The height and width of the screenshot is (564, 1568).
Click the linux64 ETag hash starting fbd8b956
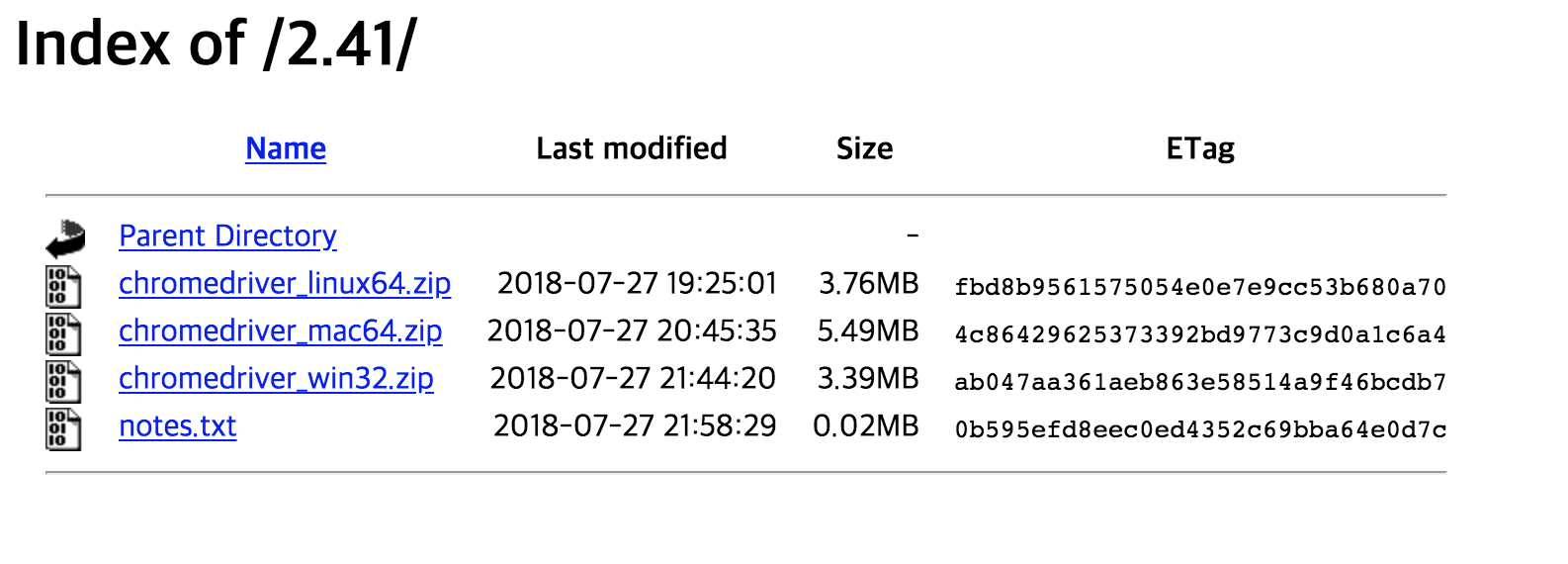1200,287
